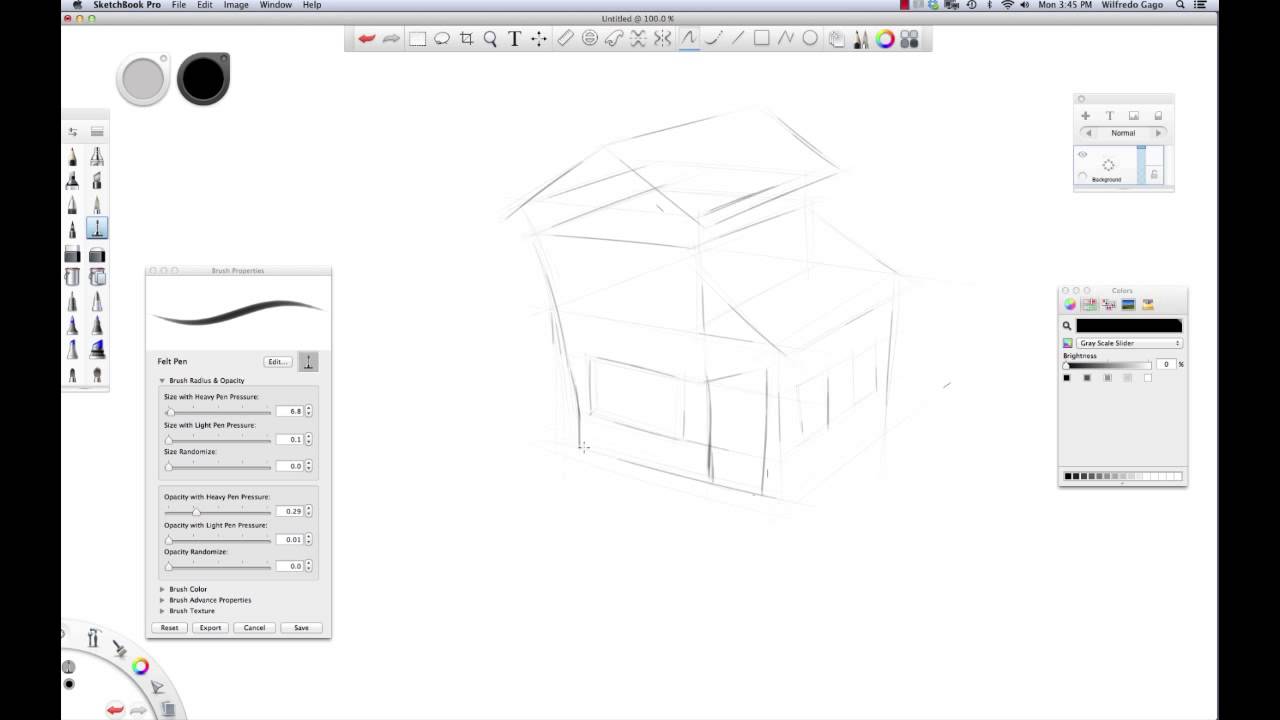This screenshot has width=1280, height=720.
Task: Open the Gray Scale Slider dropdown
Action: [1129, 343]
